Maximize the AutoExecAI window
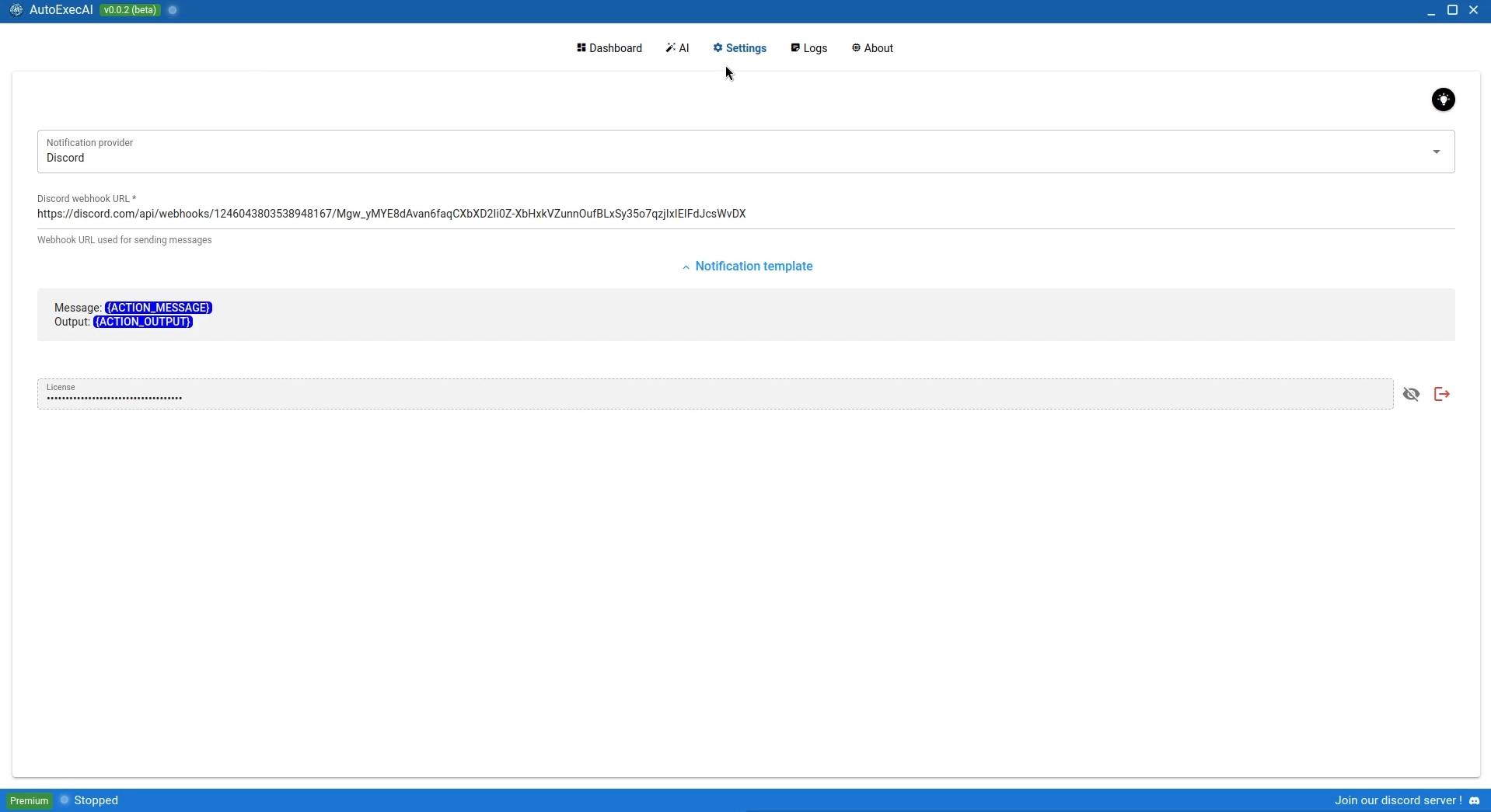 1452,10
